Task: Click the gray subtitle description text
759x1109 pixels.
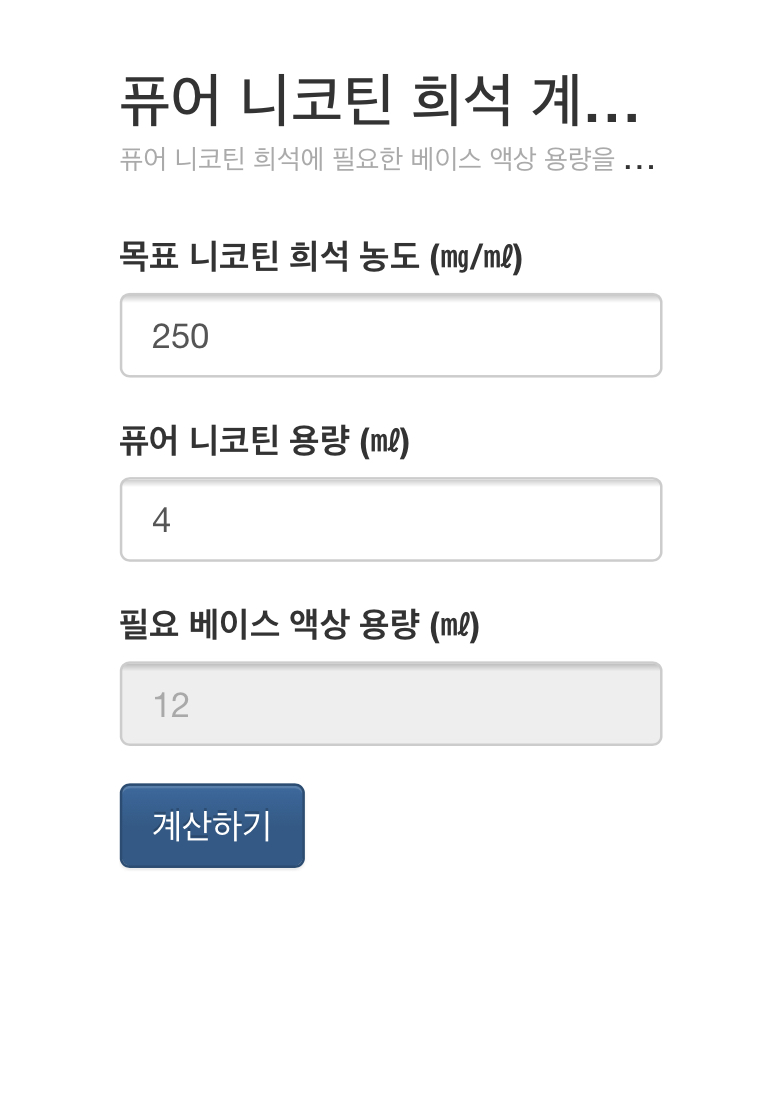Action: coord(387,158)
